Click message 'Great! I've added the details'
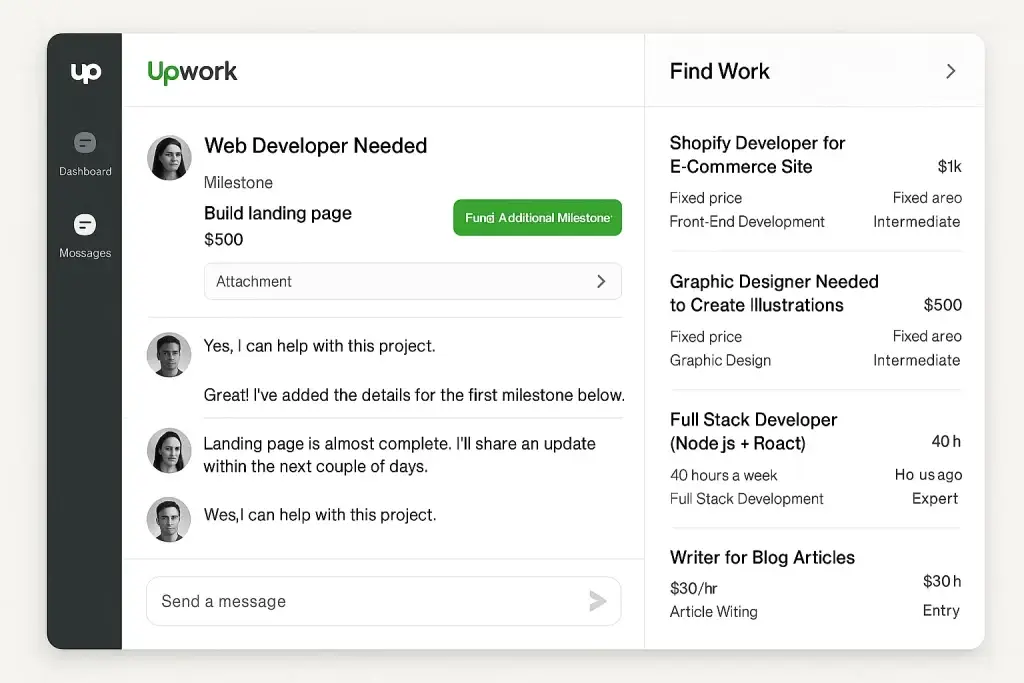1024x683 pixels. coord(414,395)
